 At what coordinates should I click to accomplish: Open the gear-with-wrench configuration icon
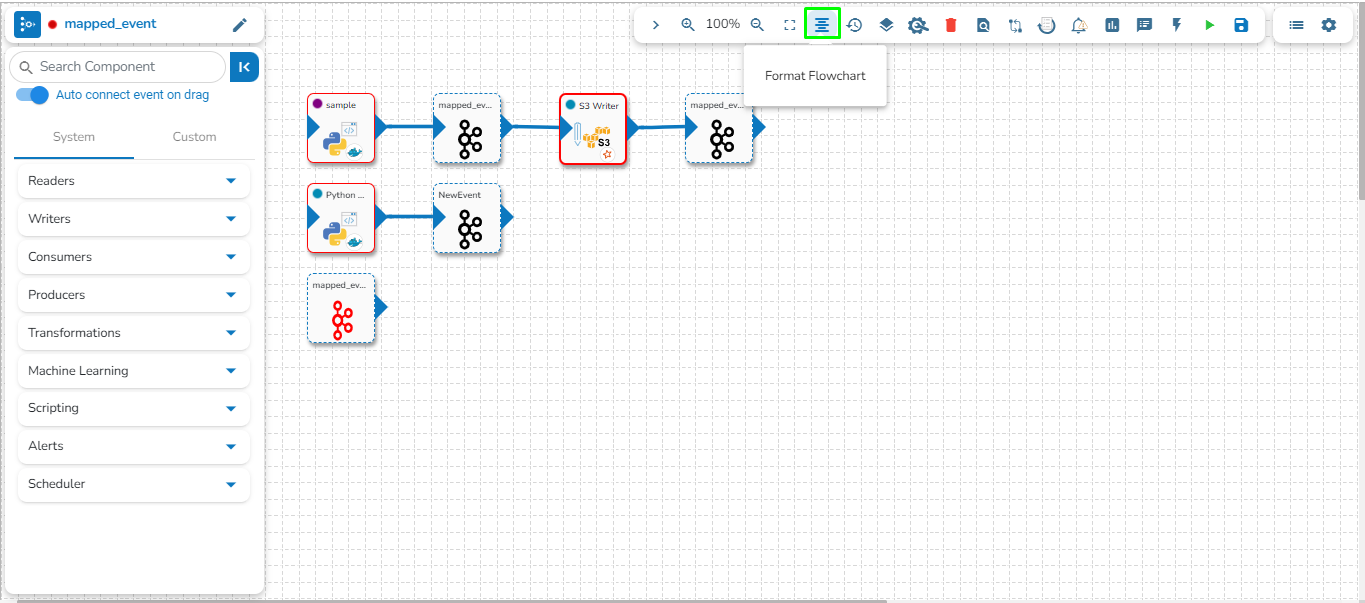pyautogui.click(x=918, y=25)
